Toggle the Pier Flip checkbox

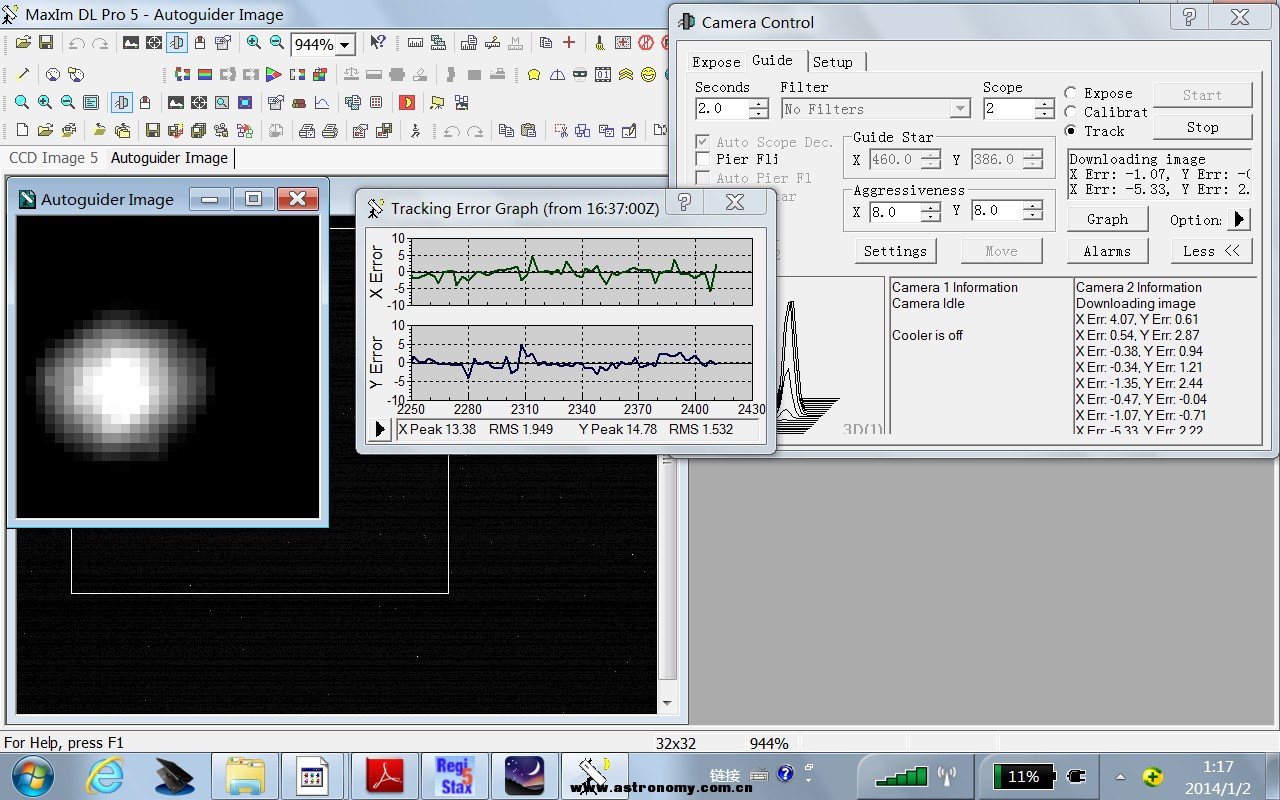point(702,159)
